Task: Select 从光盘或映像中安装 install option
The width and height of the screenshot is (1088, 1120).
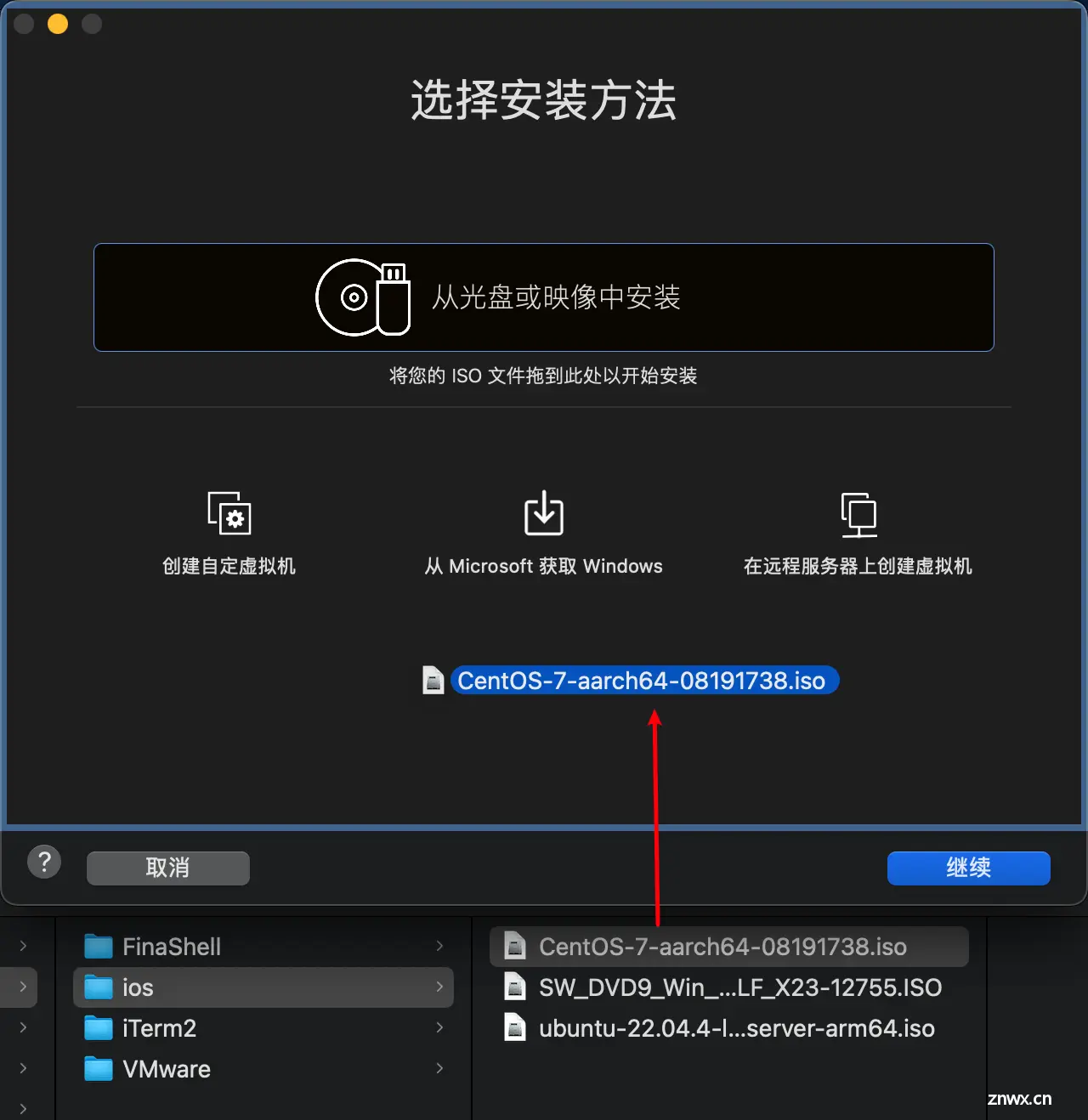Action: [x=544, y=297]
